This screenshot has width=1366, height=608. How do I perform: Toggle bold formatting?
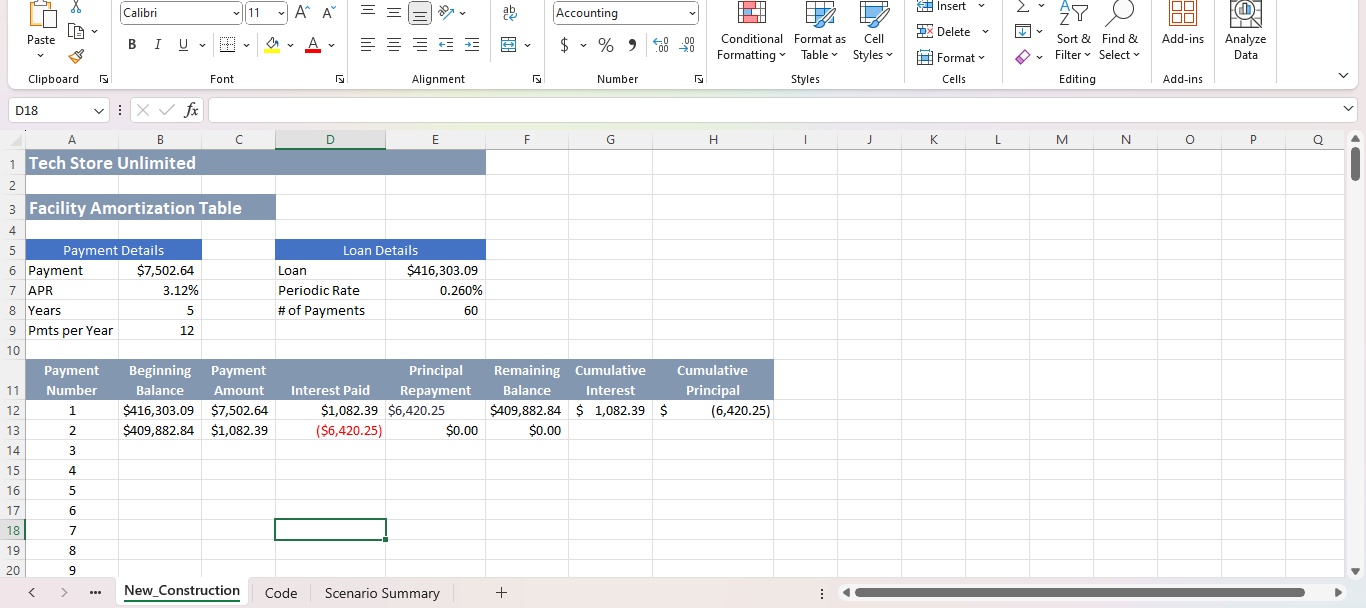coord(131,45)
